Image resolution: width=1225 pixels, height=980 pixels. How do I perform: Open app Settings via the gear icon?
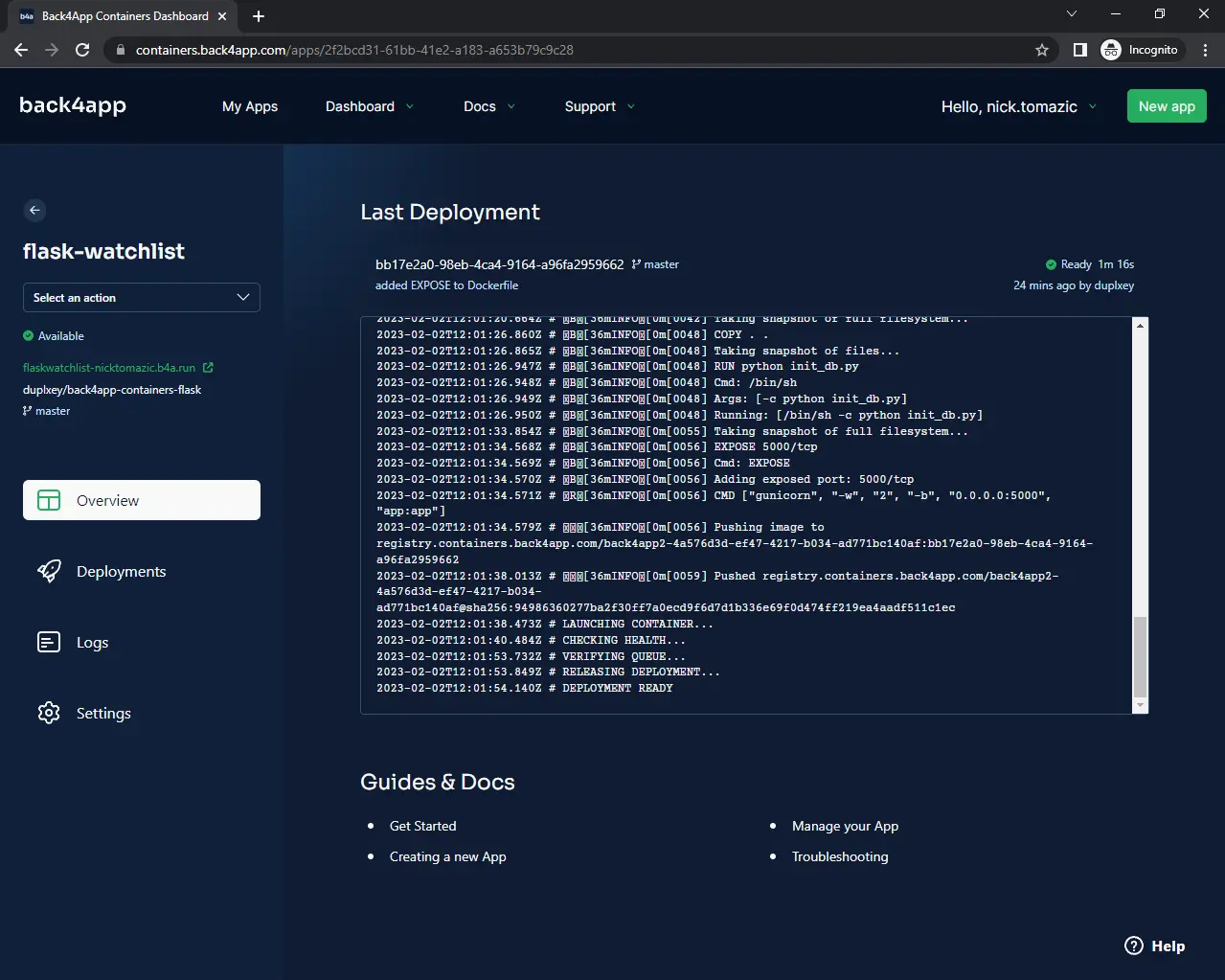(x=49, y=713)
